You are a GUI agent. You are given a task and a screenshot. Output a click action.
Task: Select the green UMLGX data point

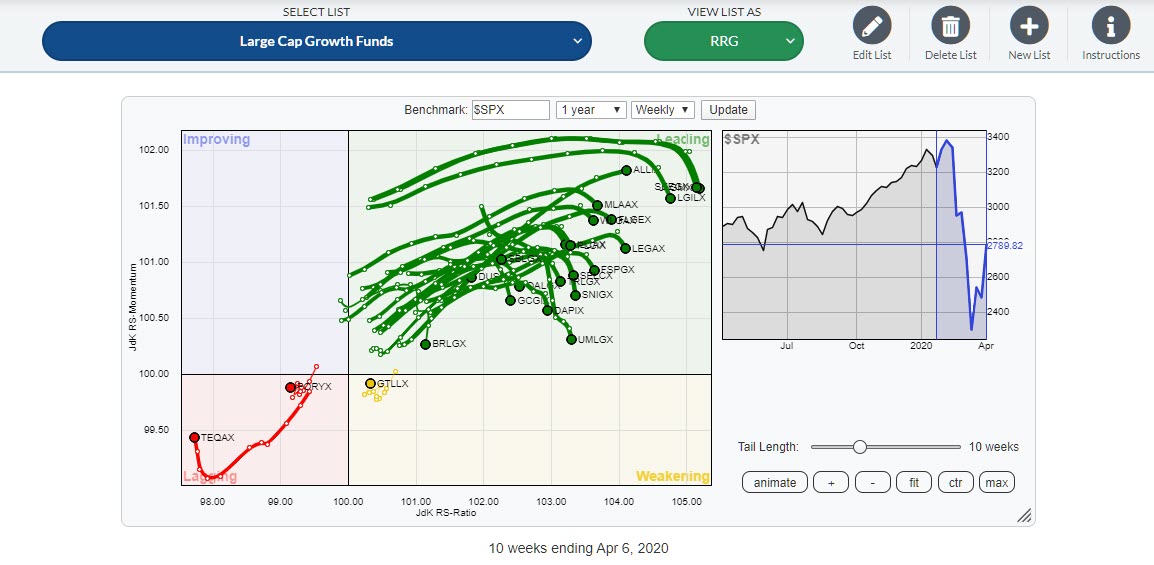pos(572,339)
